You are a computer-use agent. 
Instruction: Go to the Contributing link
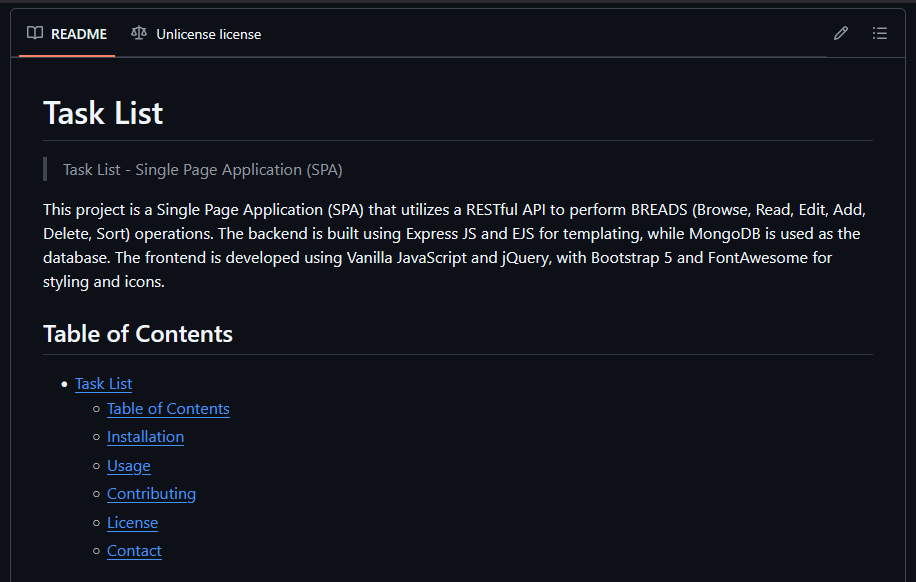(151, 494)
